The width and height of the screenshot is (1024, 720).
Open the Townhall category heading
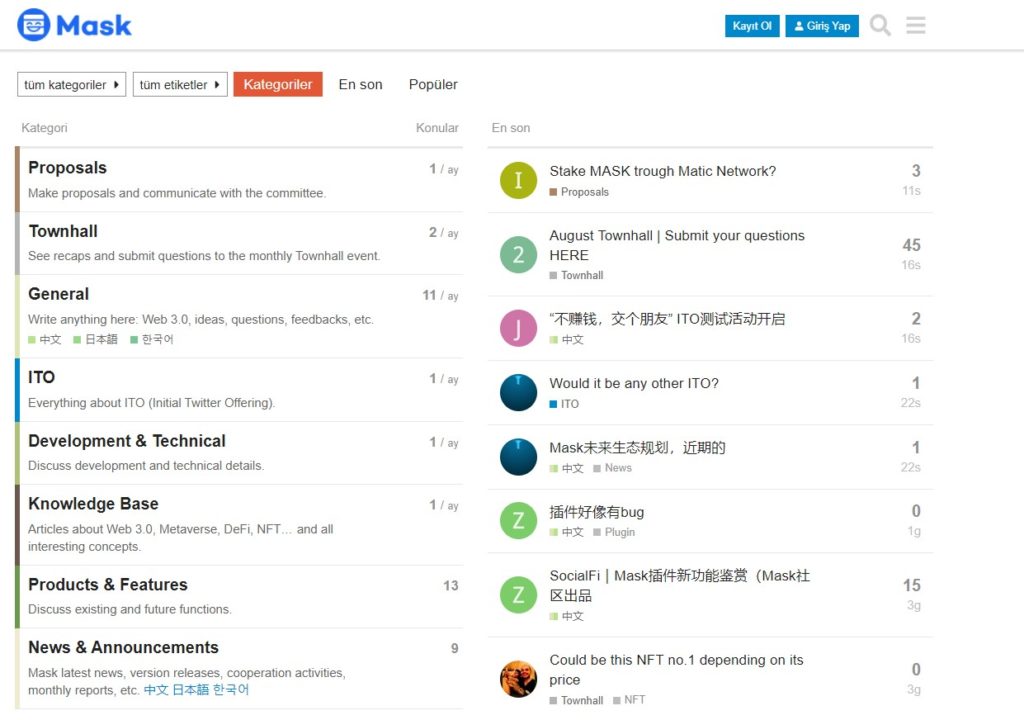coord(63,231)
